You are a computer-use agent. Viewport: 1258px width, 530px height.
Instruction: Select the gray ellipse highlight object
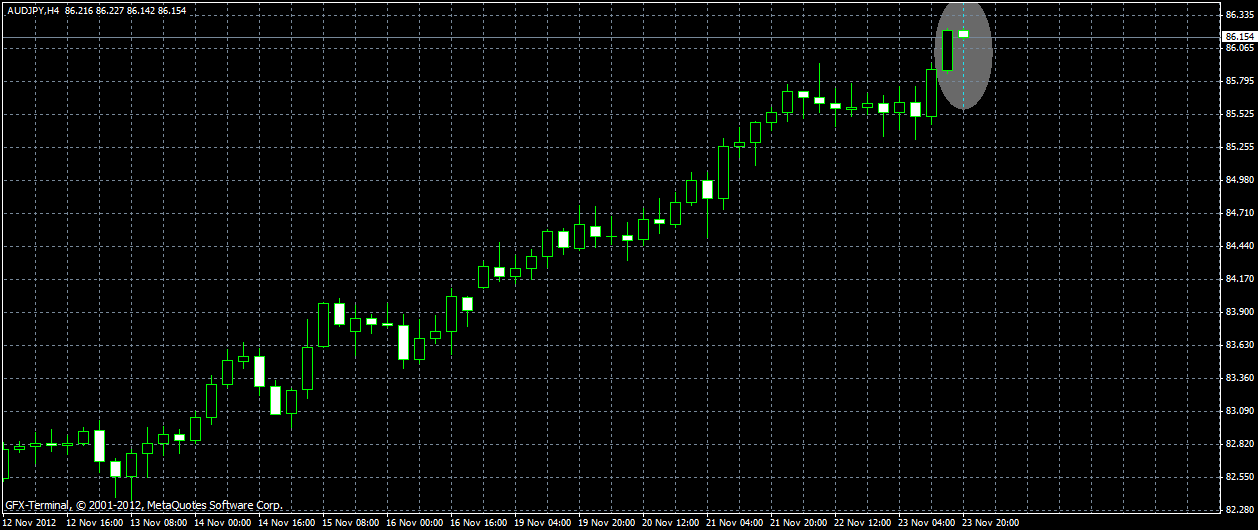964,54
